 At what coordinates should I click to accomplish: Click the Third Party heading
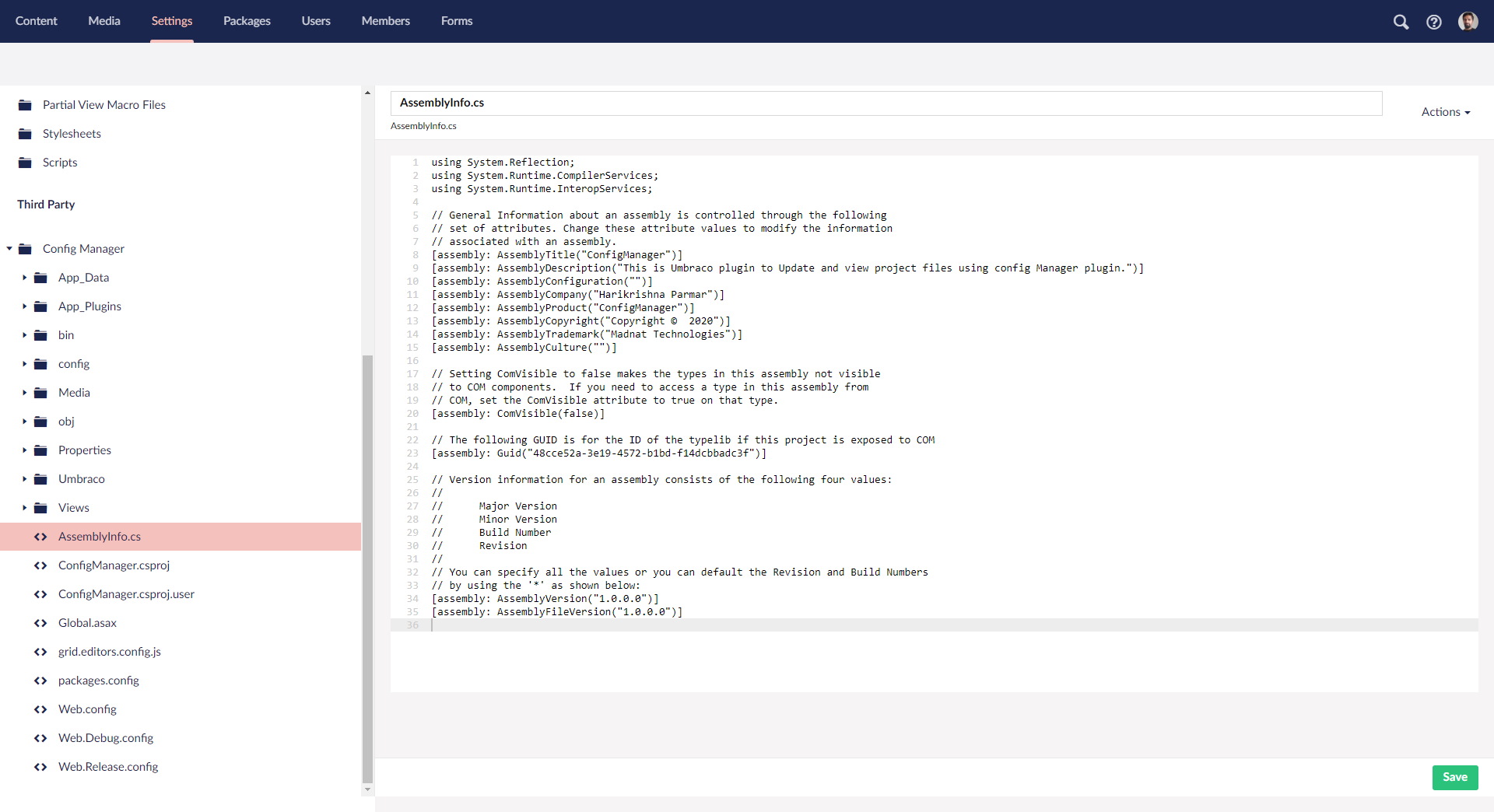coord(46,205)
